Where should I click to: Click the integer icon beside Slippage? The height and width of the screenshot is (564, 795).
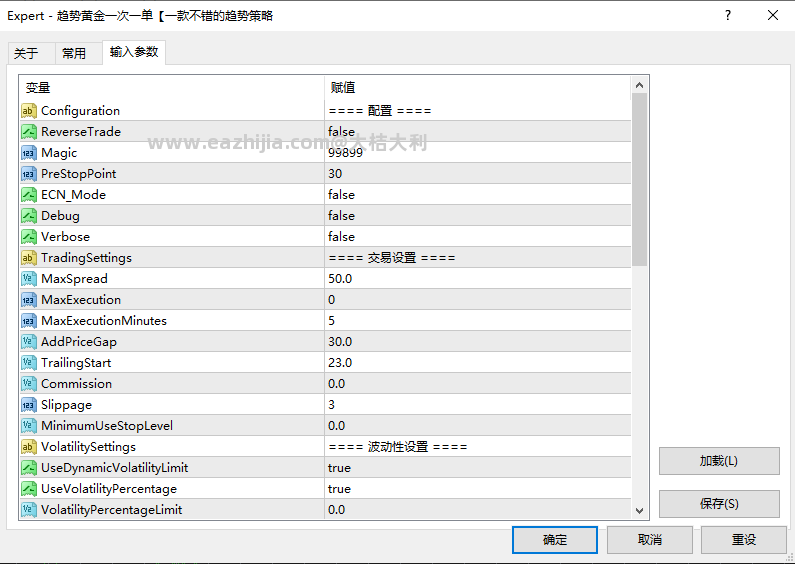[x=29, y=405]
